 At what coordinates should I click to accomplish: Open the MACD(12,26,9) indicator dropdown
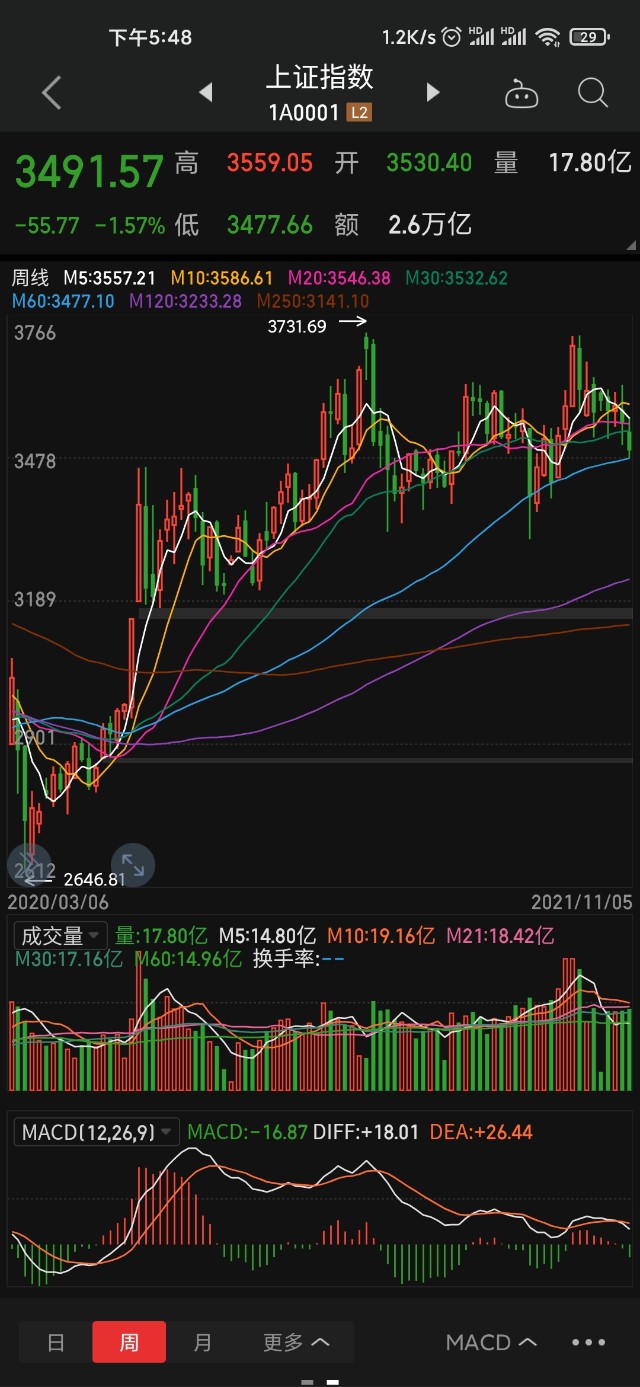click(x=97, y=1132)
